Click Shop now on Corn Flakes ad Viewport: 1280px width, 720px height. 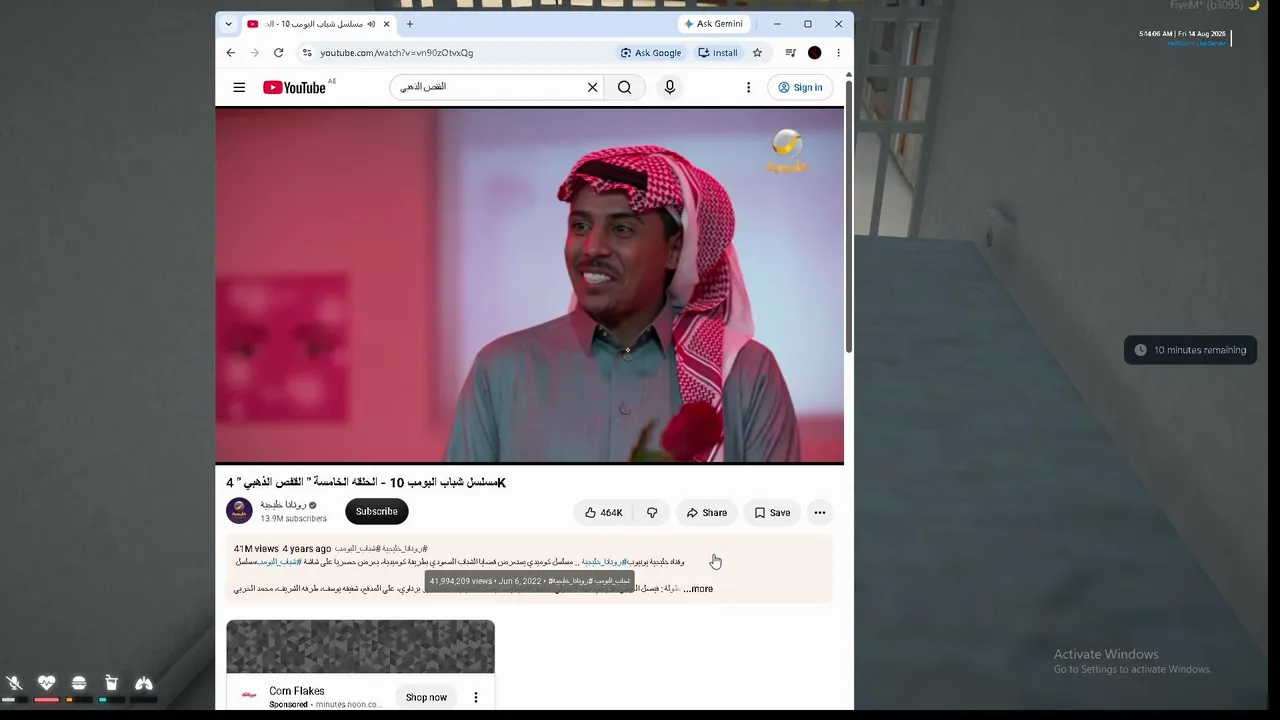click(426, 697)
